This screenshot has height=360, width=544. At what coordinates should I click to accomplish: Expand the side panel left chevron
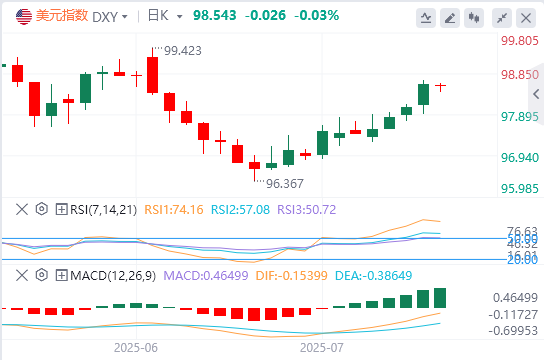[536, 94]
